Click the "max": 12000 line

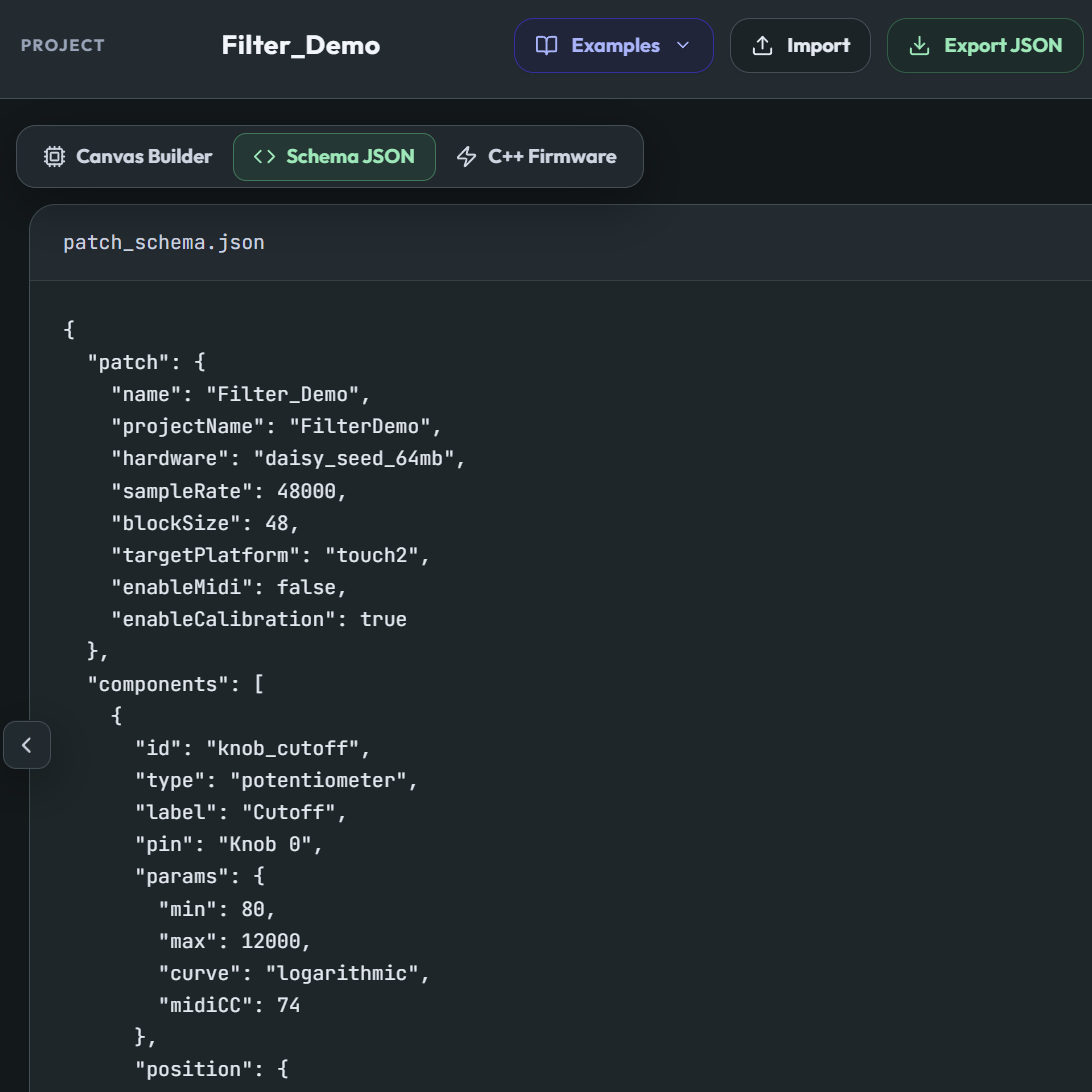[x=235, y=941]
